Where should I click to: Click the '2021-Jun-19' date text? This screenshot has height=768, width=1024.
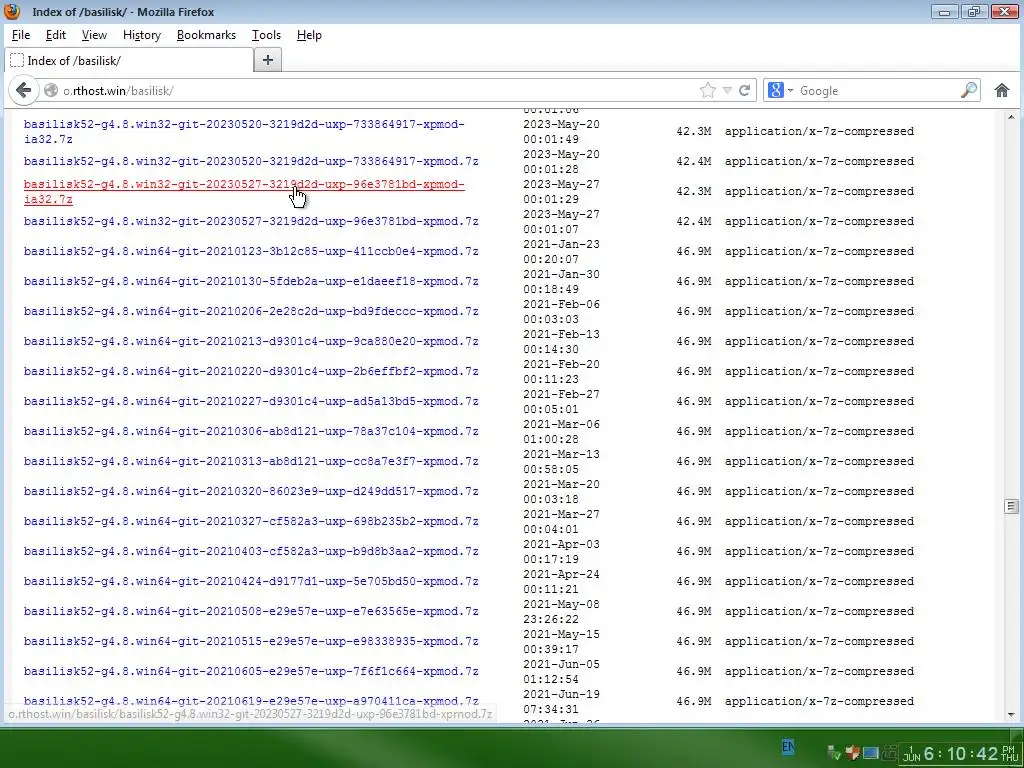(561, 695)
